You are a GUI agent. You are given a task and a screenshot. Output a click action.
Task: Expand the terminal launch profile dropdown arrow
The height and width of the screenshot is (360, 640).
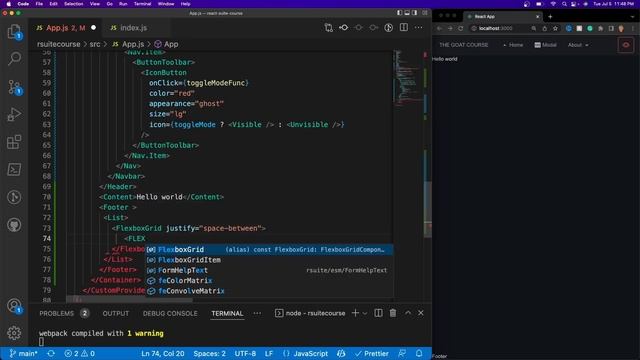tap(365, 313)
